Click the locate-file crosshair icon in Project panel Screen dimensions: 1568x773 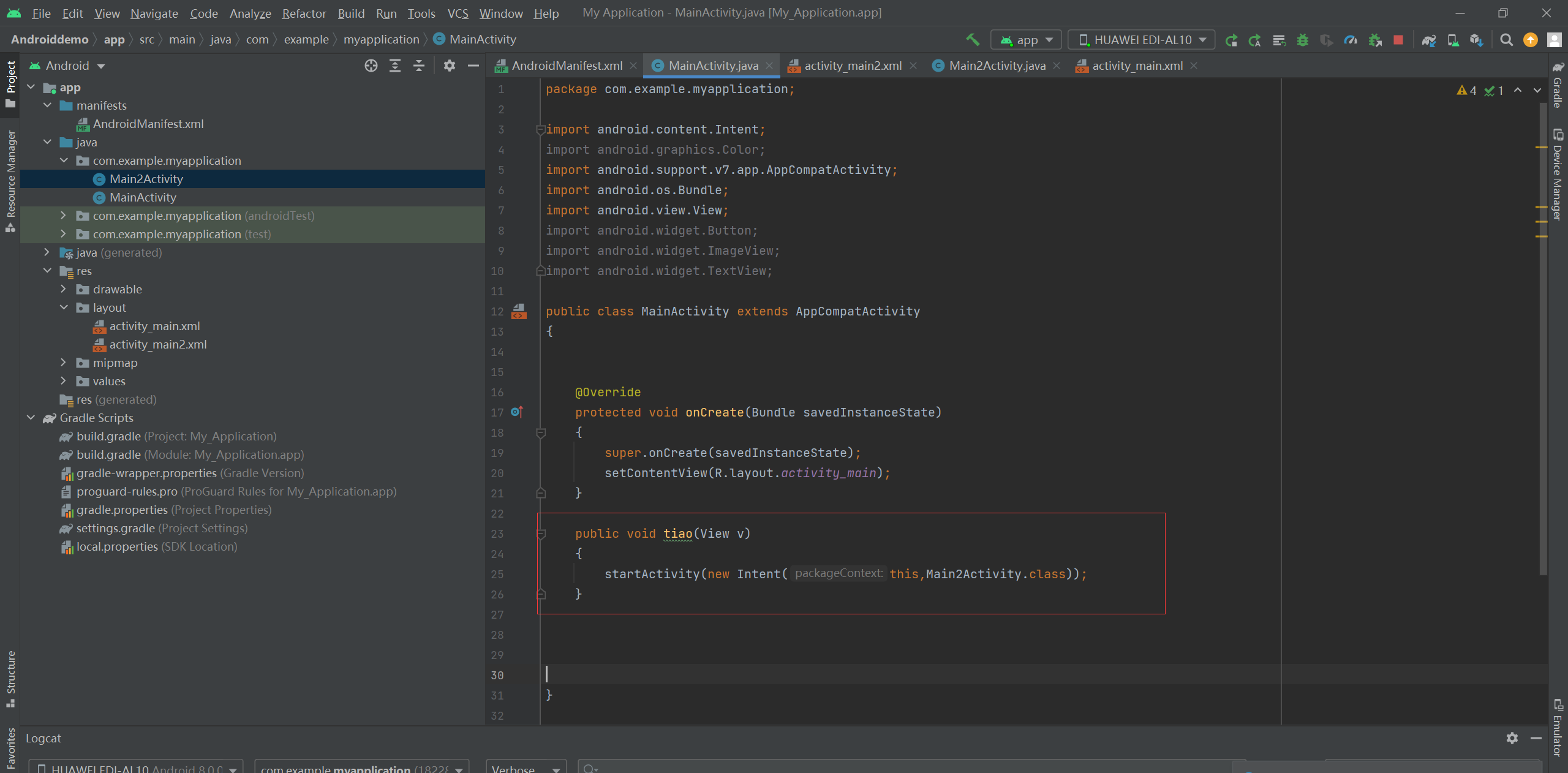[371, 66]
